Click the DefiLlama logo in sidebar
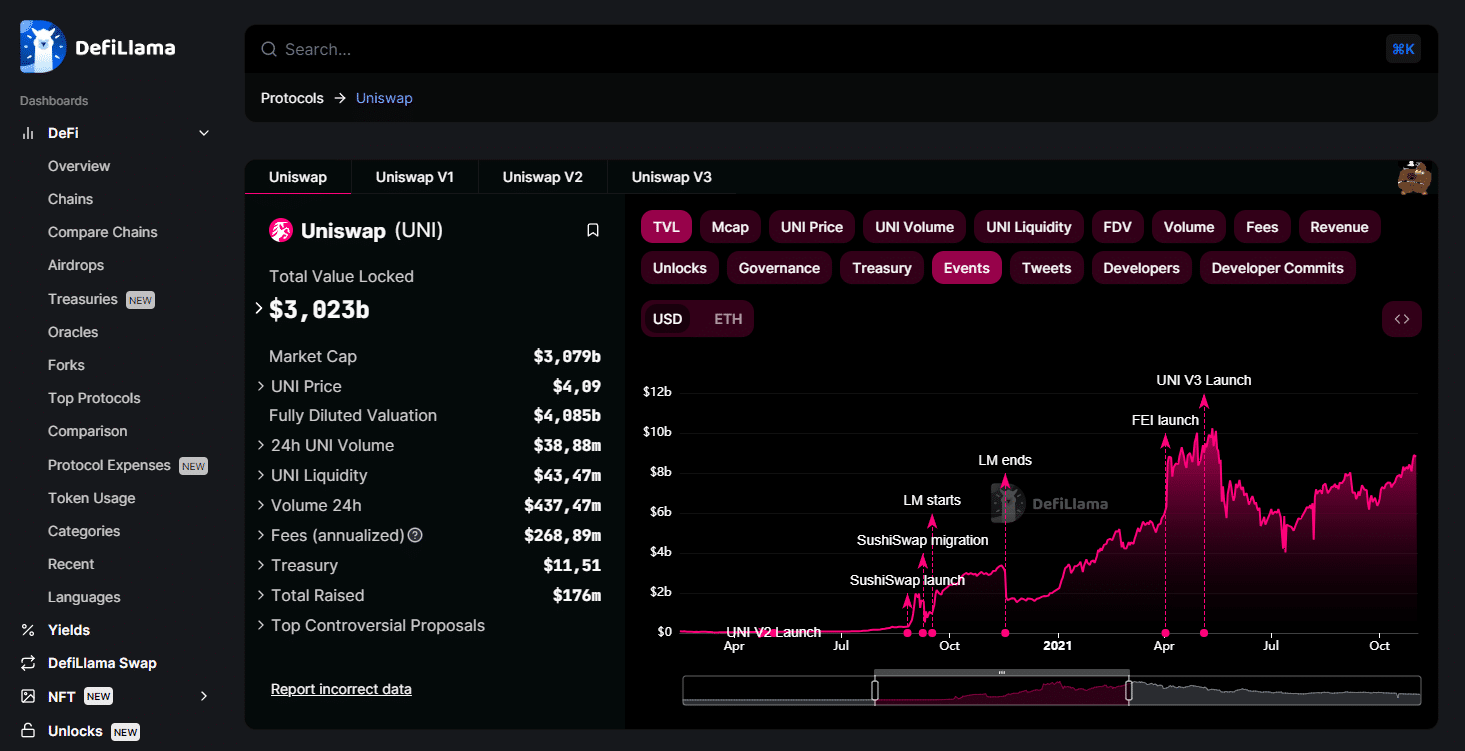Viewport: 1465px width, 751px height. click(x=95, y=46)
